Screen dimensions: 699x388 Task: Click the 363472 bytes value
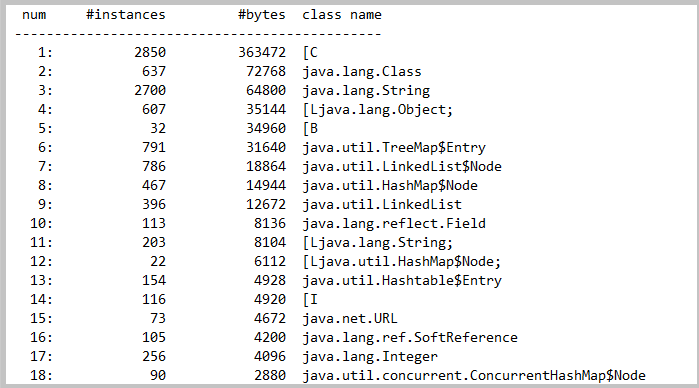click(x=262, y=53)
